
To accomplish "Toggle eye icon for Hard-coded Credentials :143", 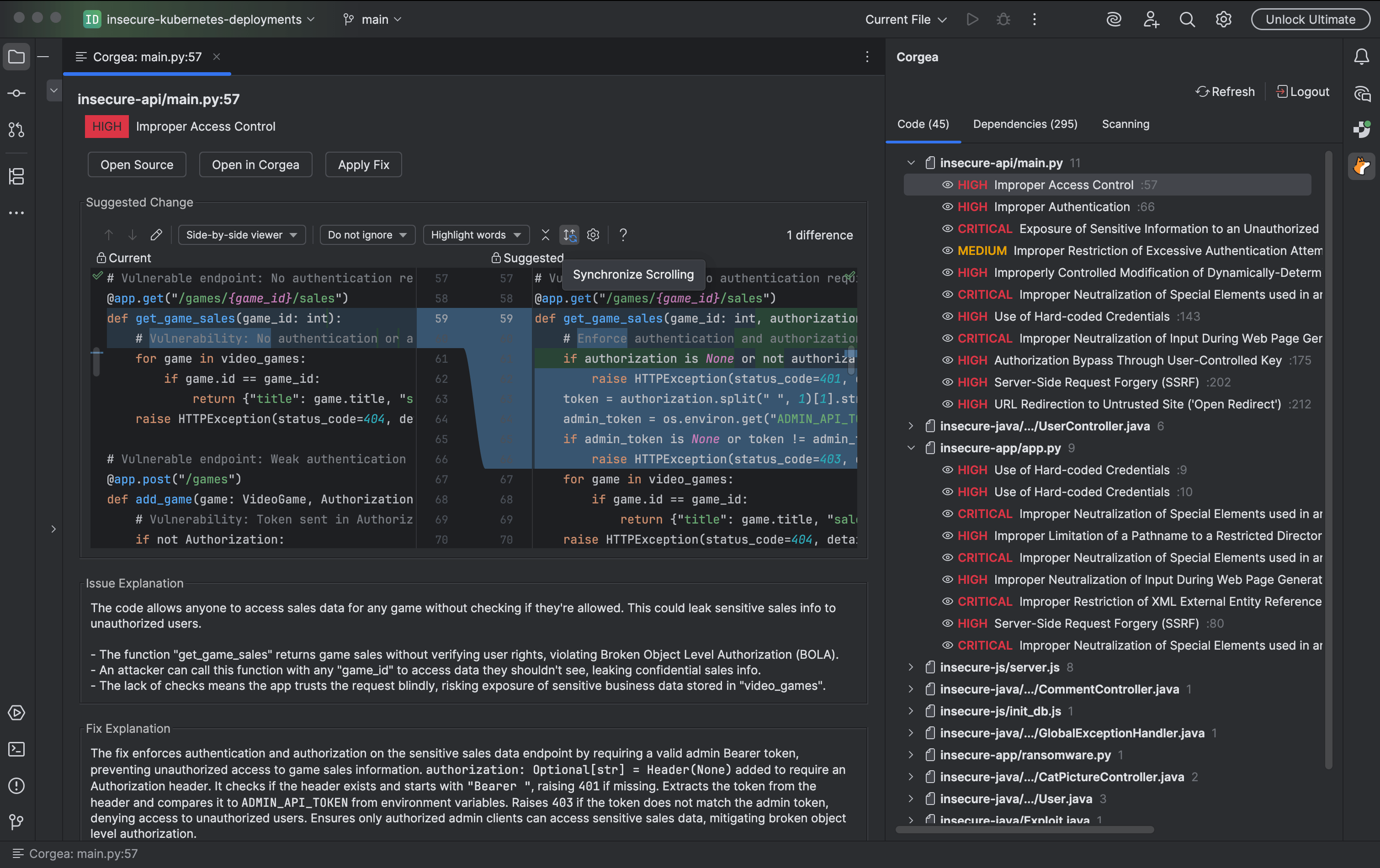I will (x=947, y=316).
